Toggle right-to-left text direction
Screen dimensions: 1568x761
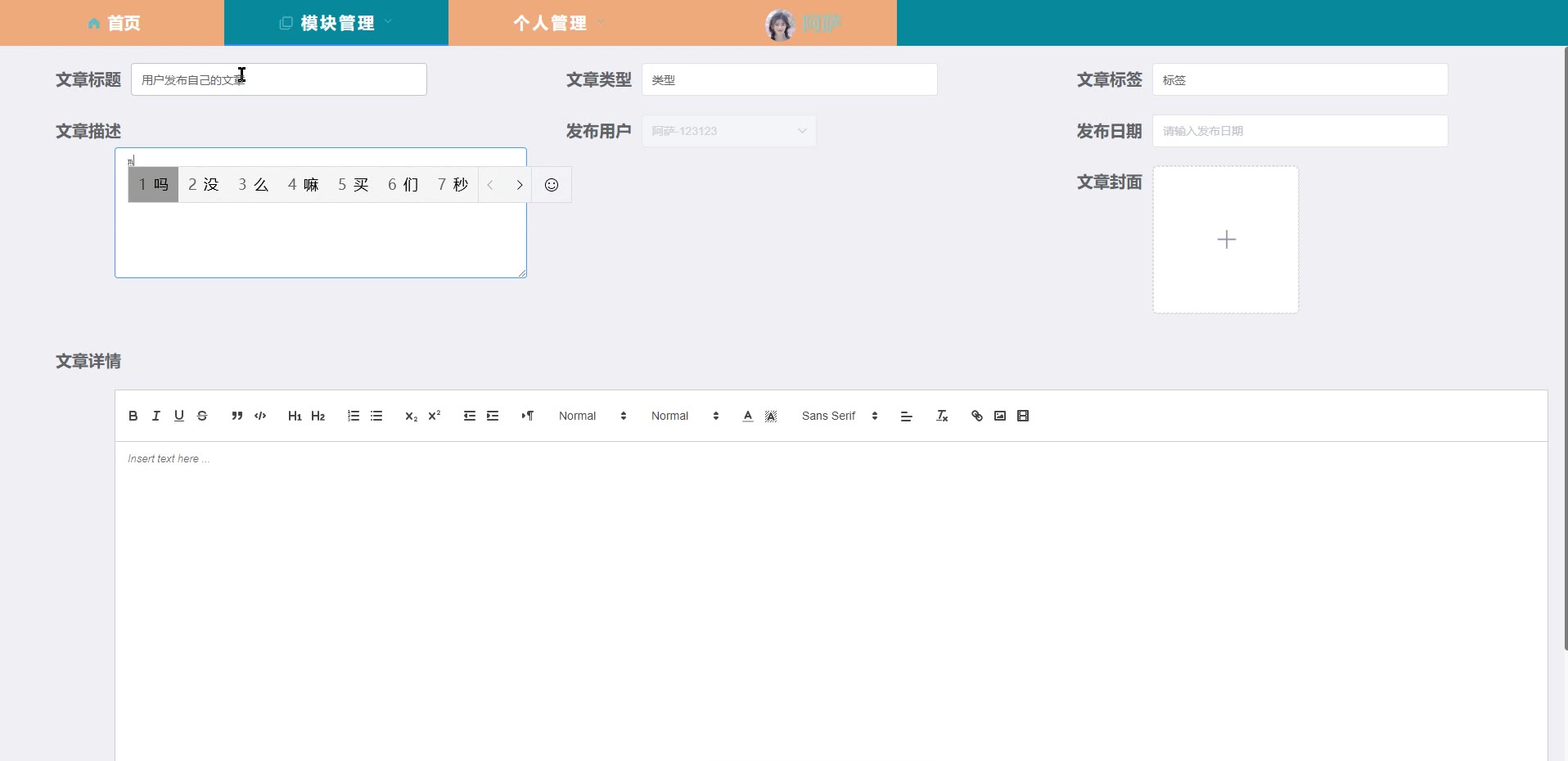pos(528,416)
